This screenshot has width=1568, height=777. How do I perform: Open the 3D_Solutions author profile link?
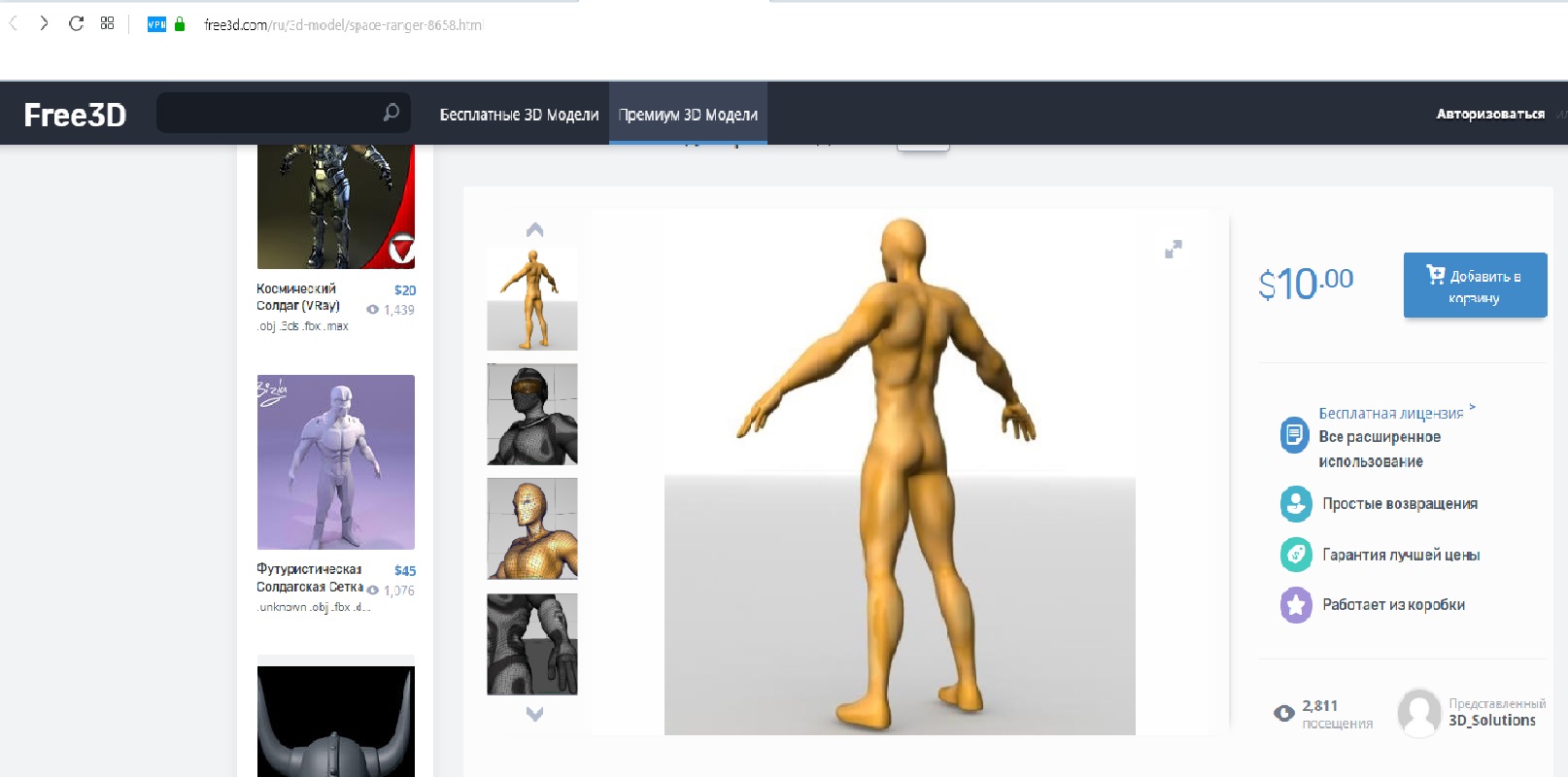pyautogui.click(x=1492, y=721)
